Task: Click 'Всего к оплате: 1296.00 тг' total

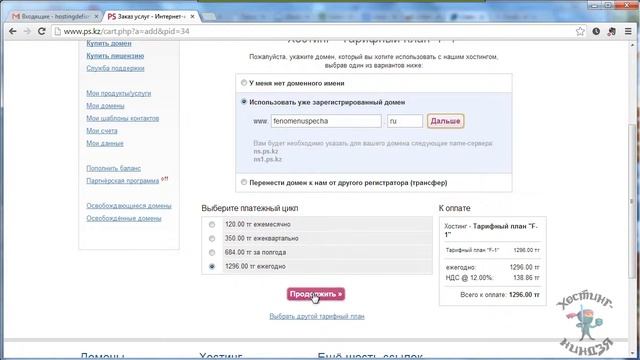Action: pyautogui.click(x=500, y=295)
